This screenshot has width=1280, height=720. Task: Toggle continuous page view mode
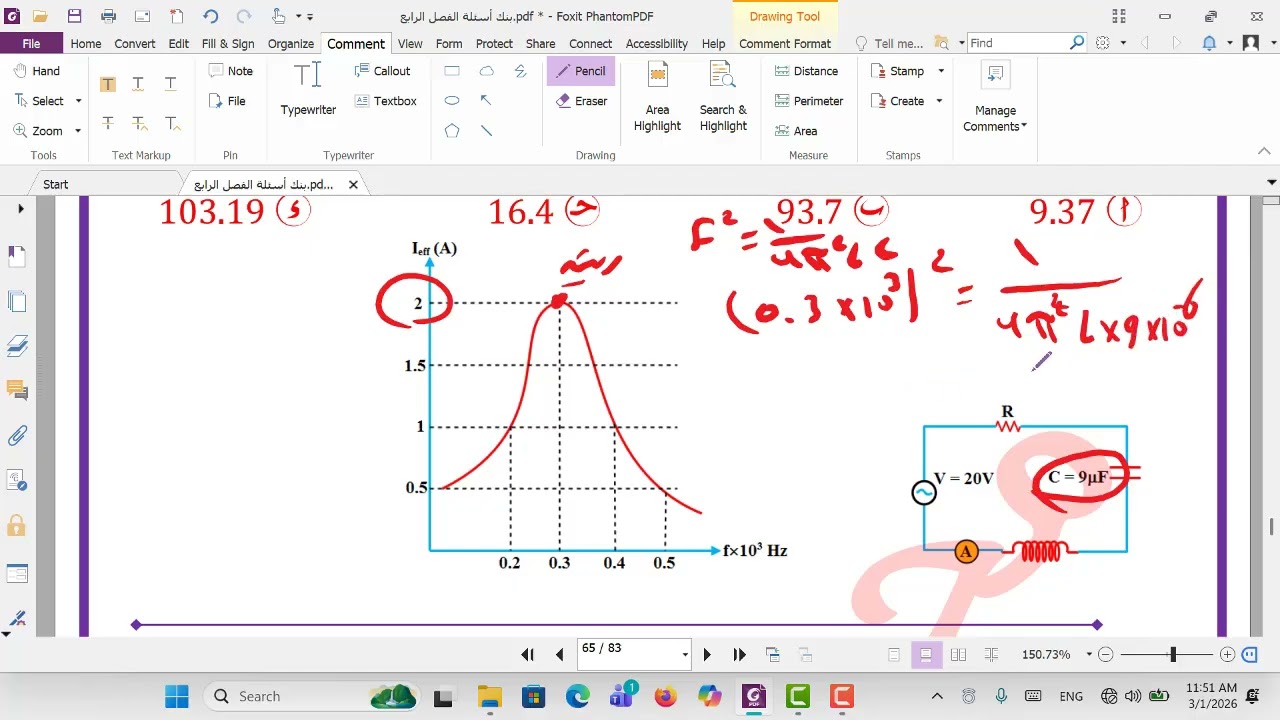(x=926, y=655)
